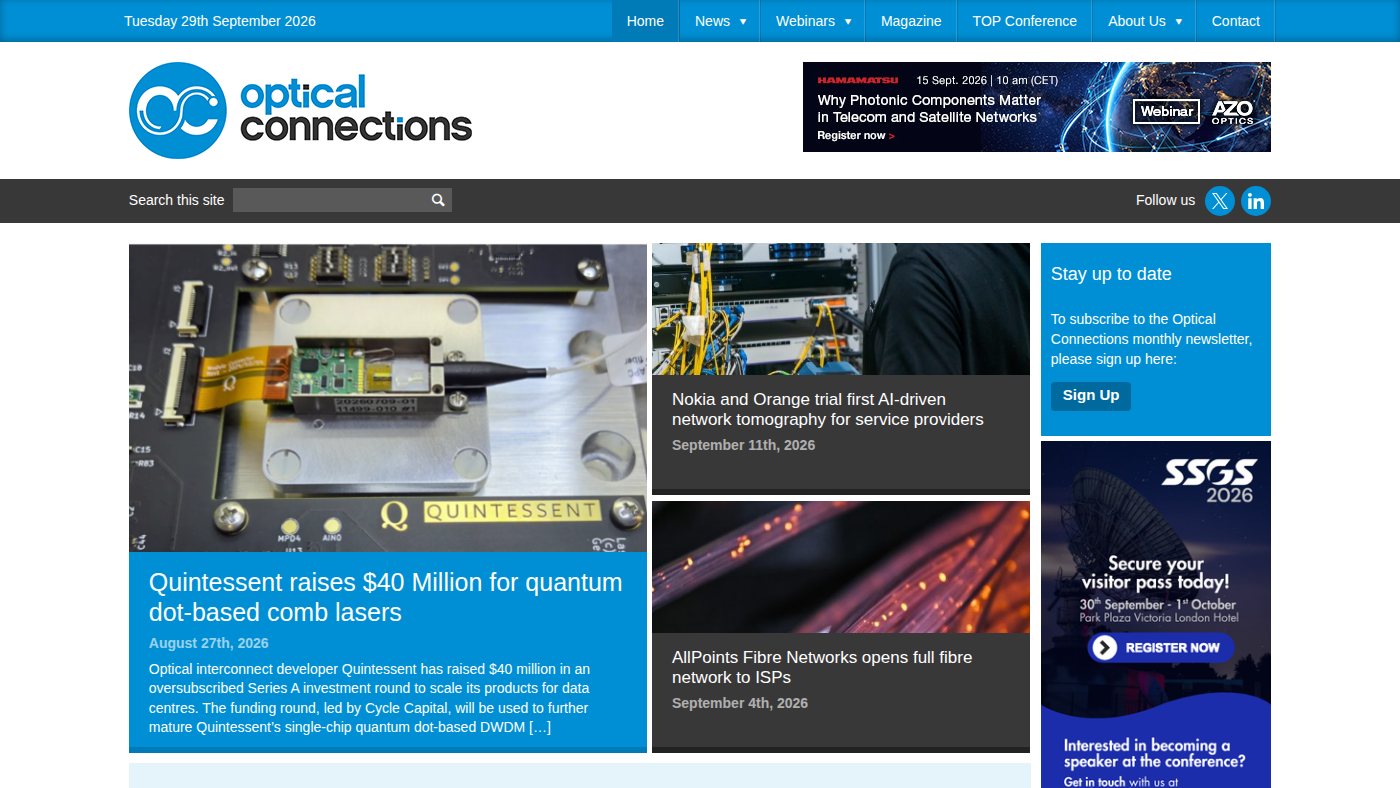Viewport: 1400px width, 788px height.
Task: Go to the Home menu item
Action: [x=645, y=21]
